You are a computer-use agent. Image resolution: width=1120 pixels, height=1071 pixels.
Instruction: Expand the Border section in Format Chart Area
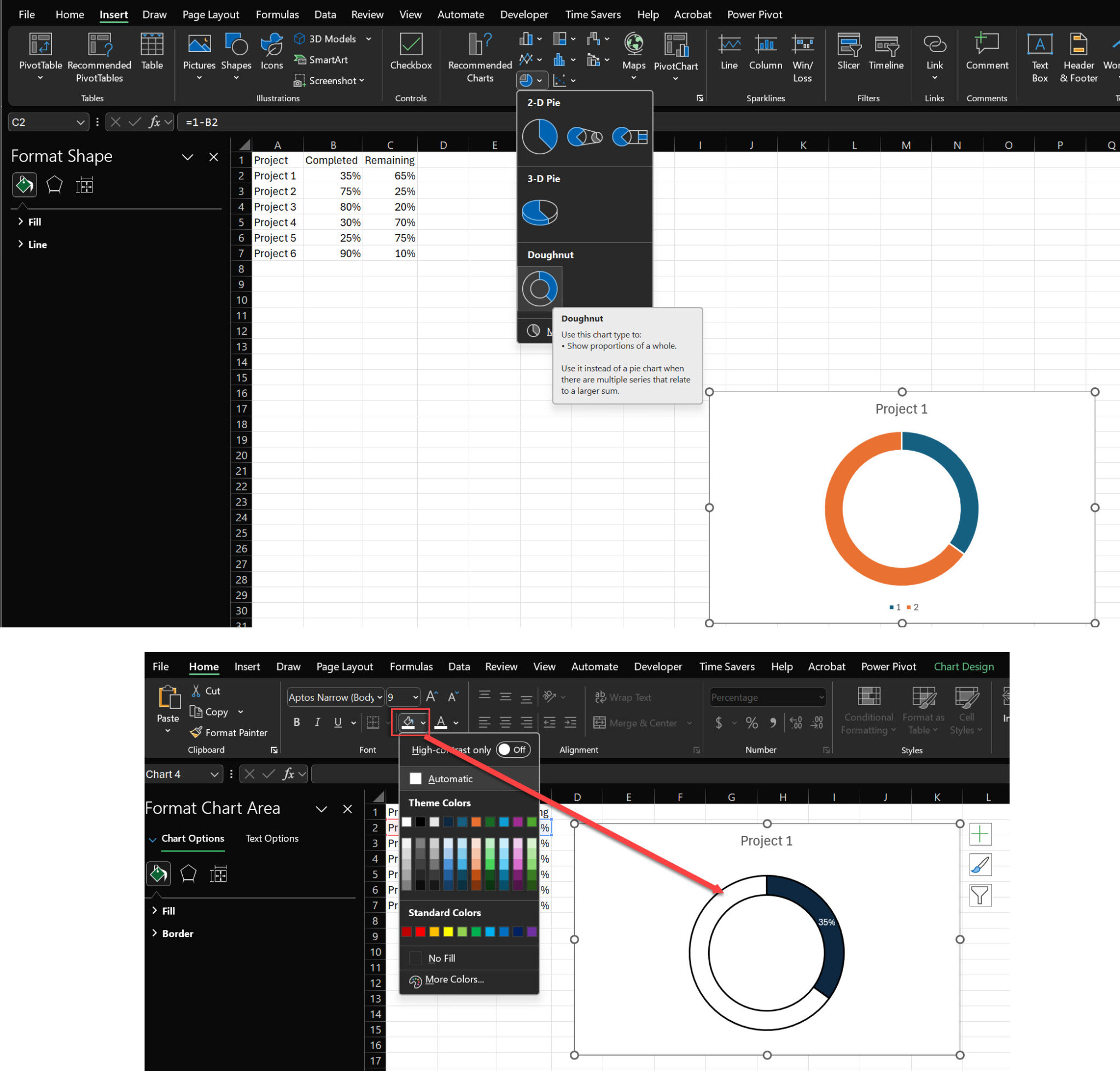pyautogui.click(x=177, y=933)
